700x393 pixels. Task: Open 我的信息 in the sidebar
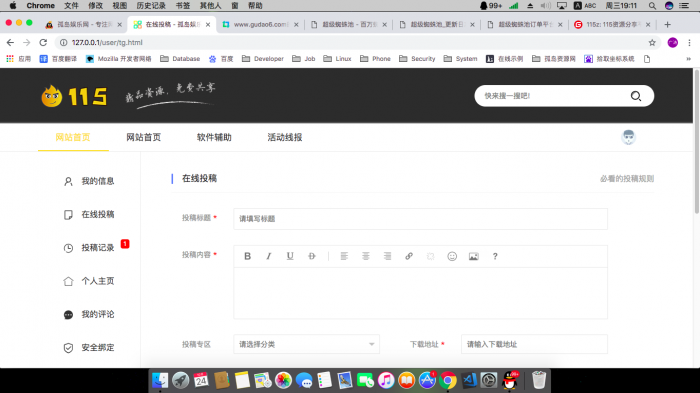[89, 181]
